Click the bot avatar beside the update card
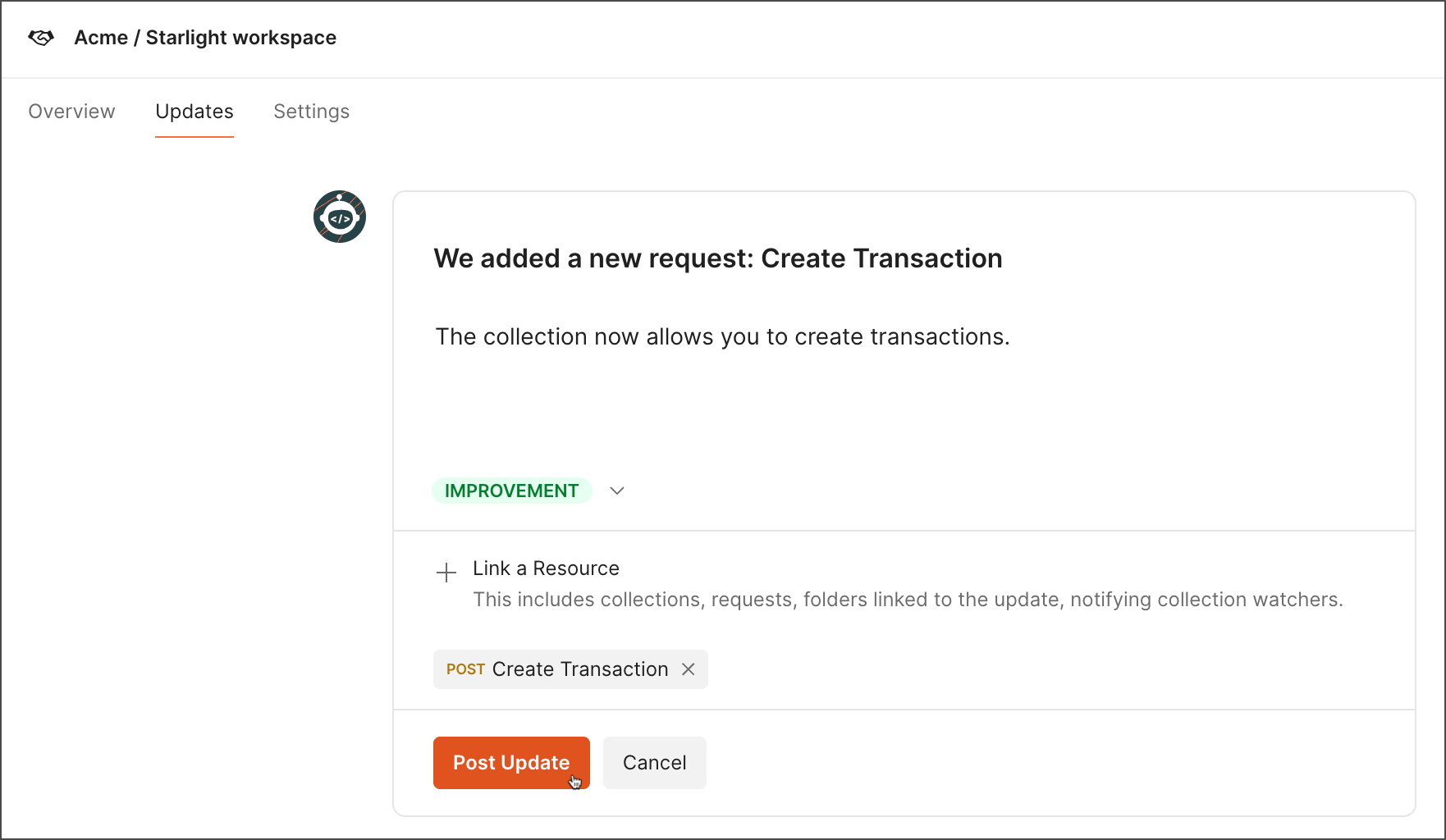 click(339, 217)
